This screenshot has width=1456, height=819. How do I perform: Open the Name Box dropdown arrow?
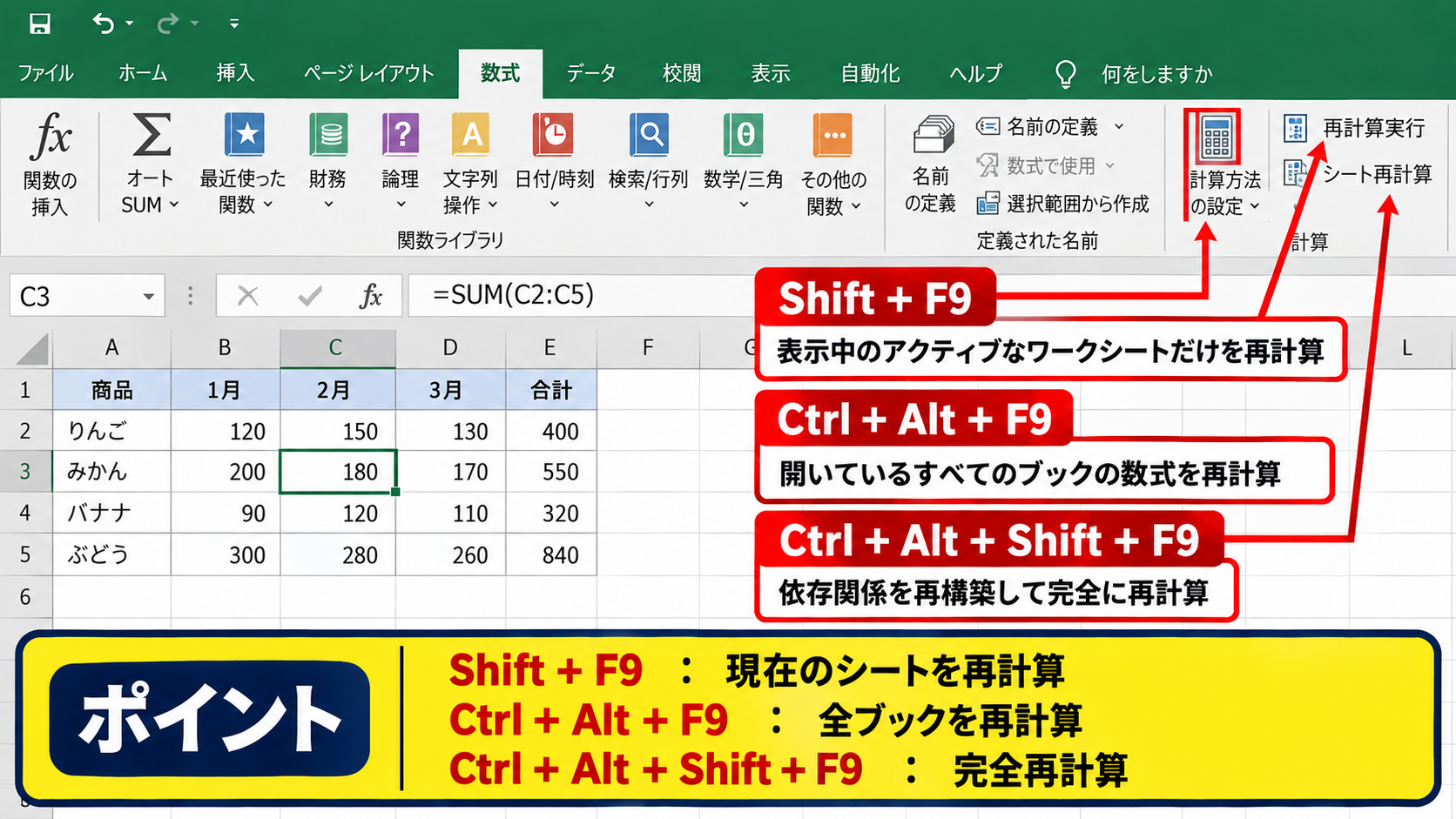149,297
